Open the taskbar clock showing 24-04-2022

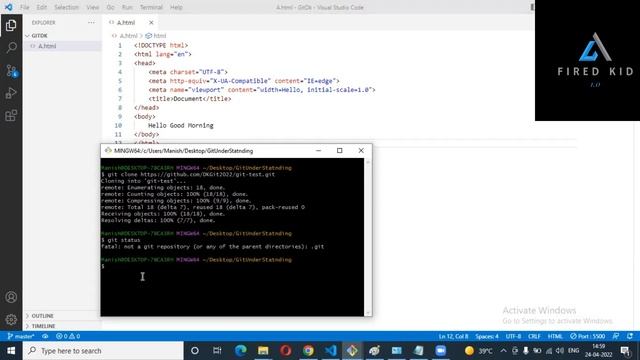(x=599, y=351)
